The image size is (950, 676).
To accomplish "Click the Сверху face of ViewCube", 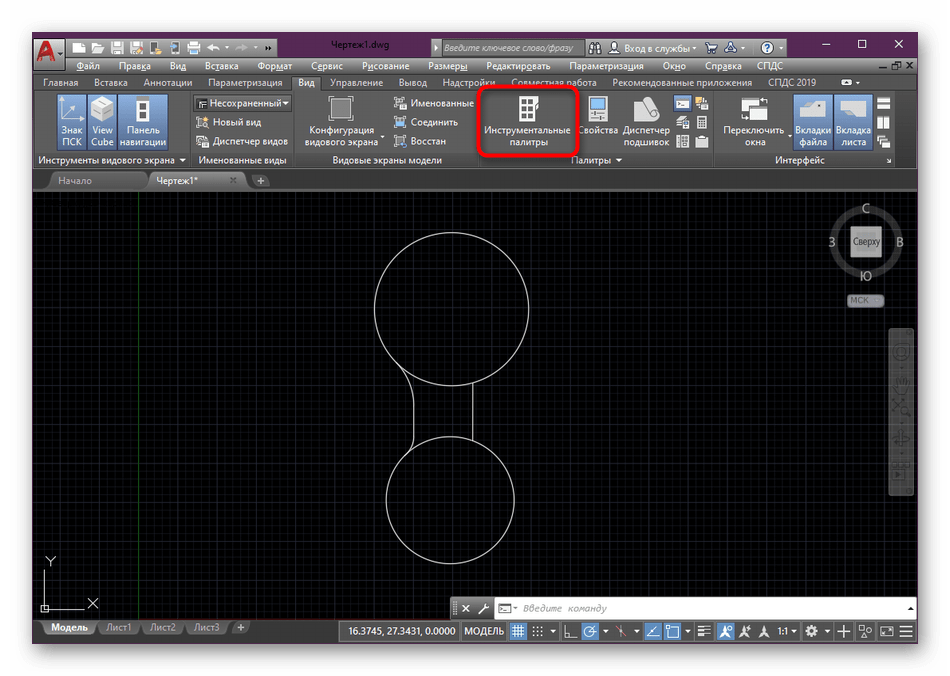I will pyautogui.click(x=865, y=242).
